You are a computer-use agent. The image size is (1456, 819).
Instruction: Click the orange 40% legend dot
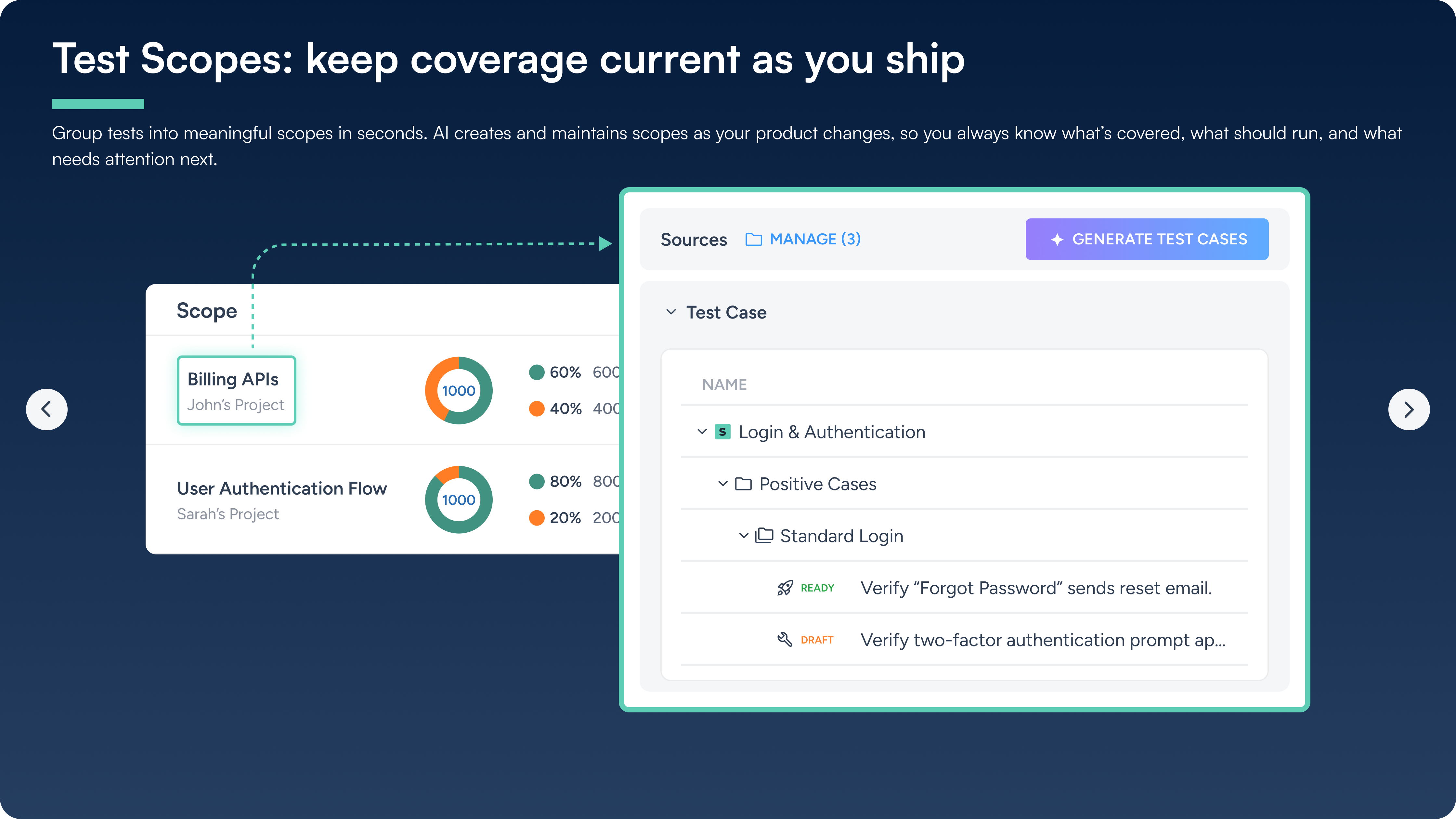(536, 409)
